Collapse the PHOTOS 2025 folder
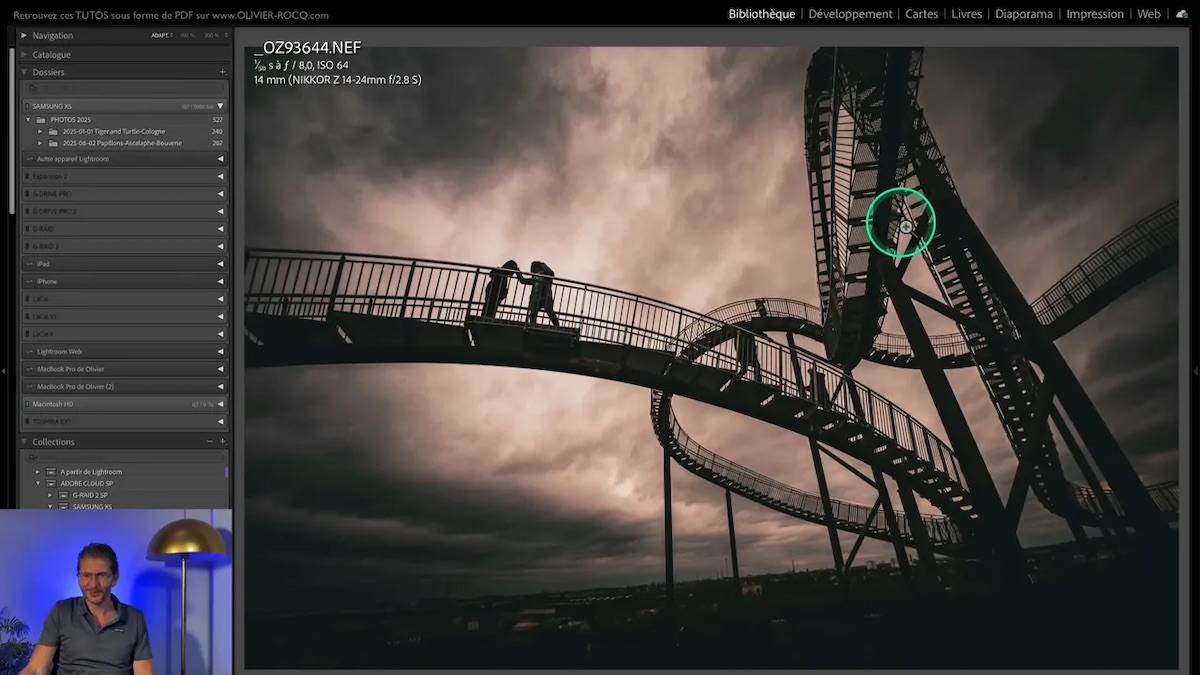The image size is (1200, 675). point(28,119)
